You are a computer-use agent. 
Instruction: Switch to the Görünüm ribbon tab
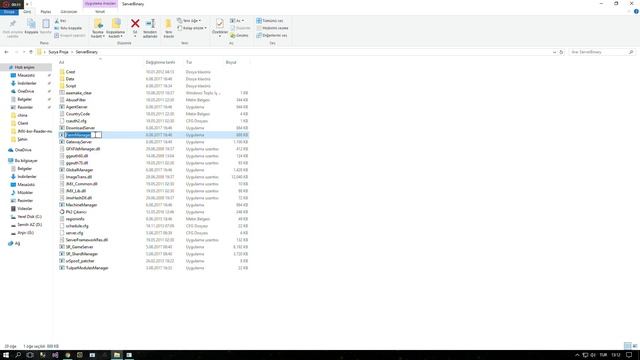pos(69,12)
